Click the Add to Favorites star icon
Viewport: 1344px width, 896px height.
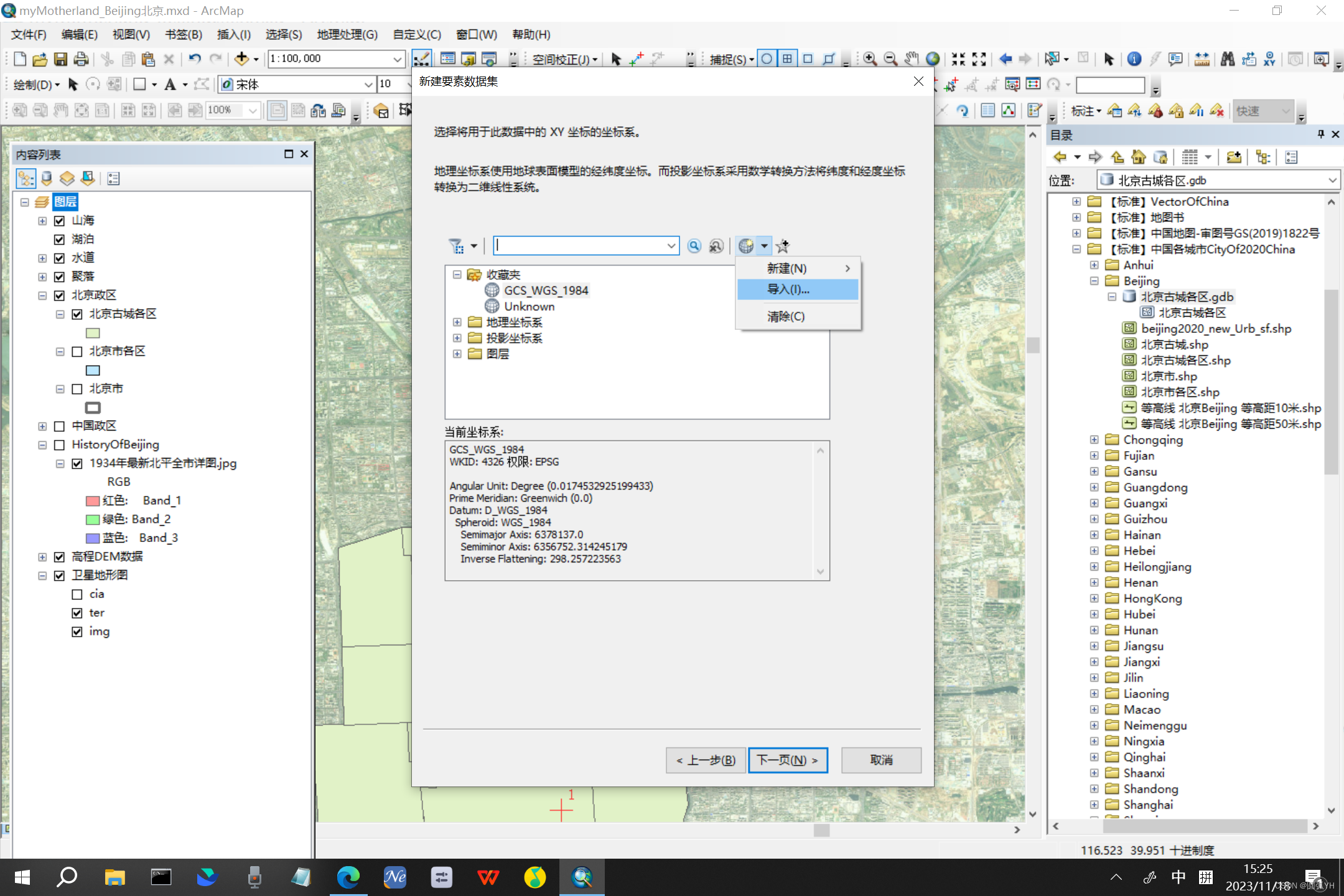tap(783, 246)
